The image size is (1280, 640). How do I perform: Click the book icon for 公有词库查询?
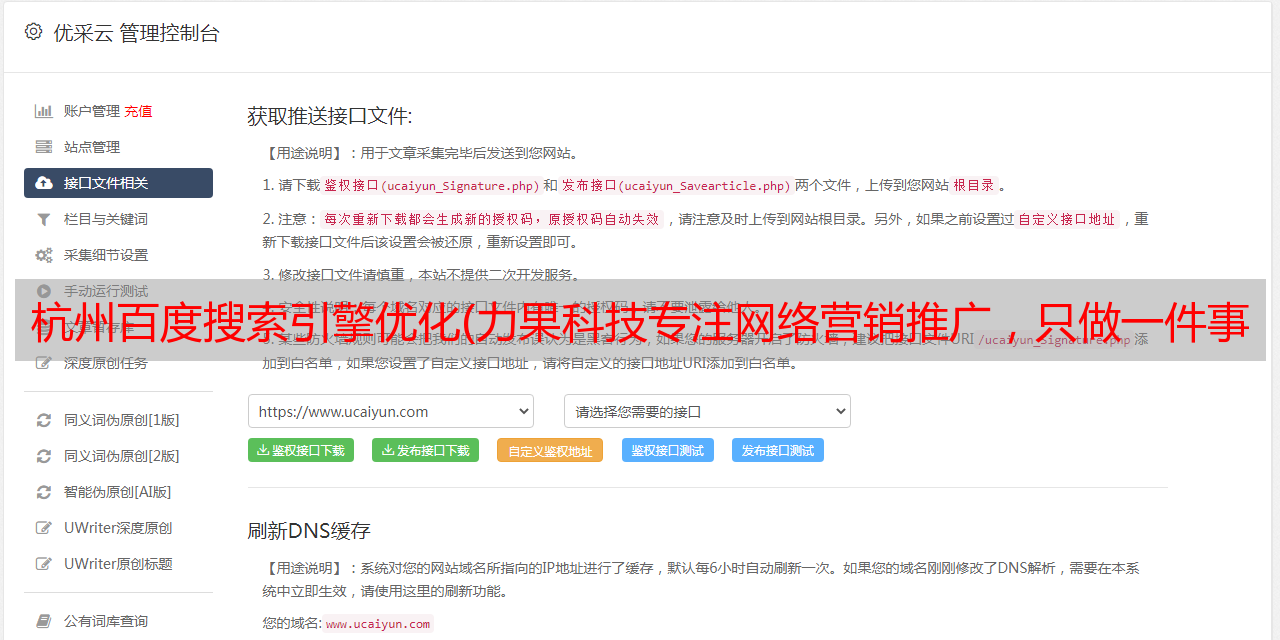click(44, 621)
